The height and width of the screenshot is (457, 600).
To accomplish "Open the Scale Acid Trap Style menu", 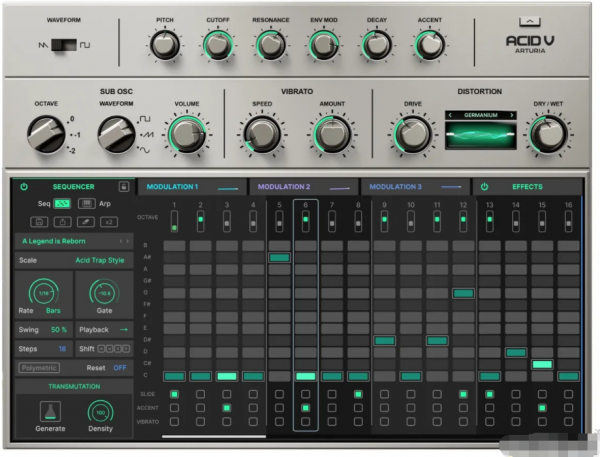I will 100,260.
